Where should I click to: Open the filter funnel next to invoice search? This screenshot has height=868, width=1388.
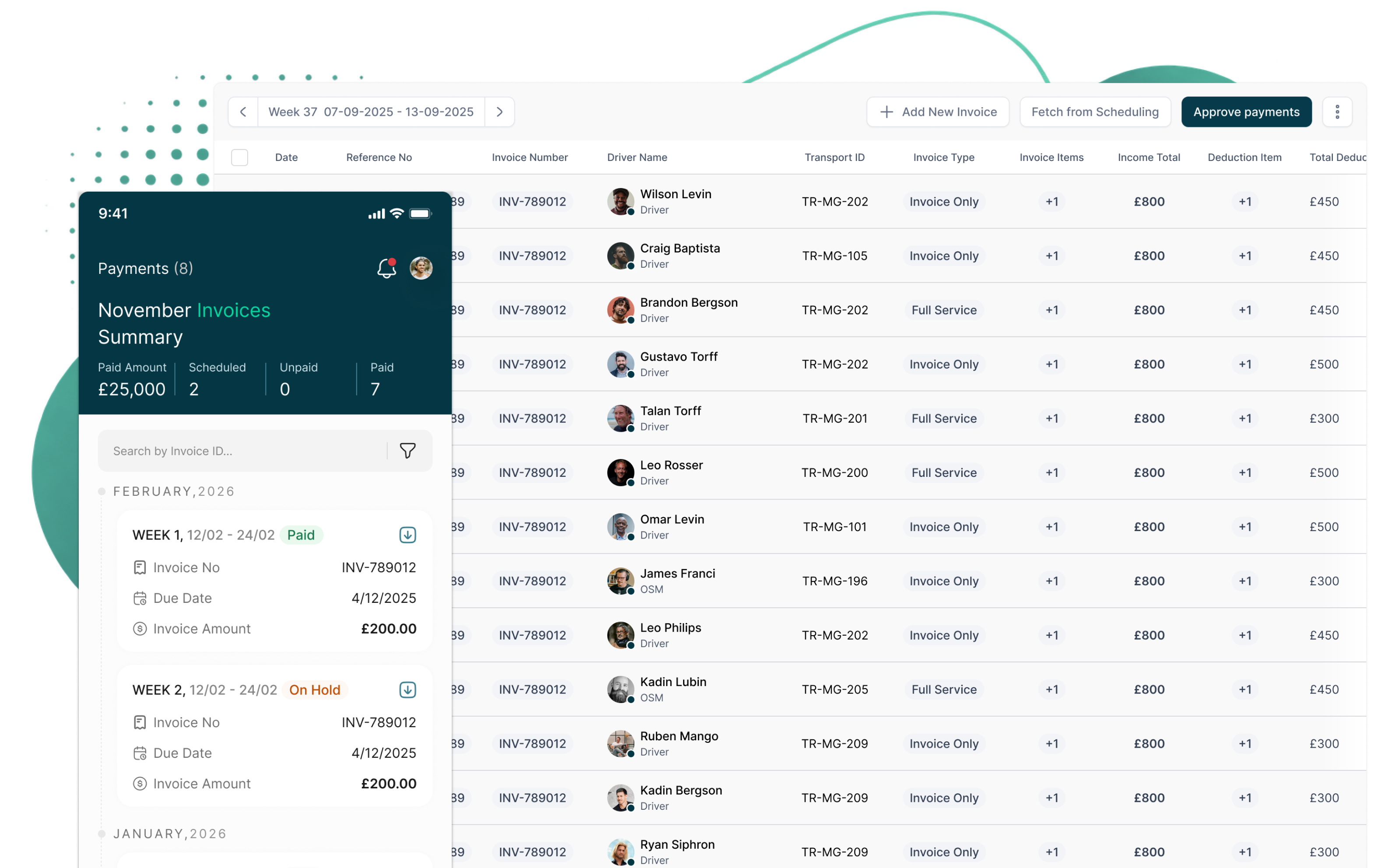coord(407,451)
